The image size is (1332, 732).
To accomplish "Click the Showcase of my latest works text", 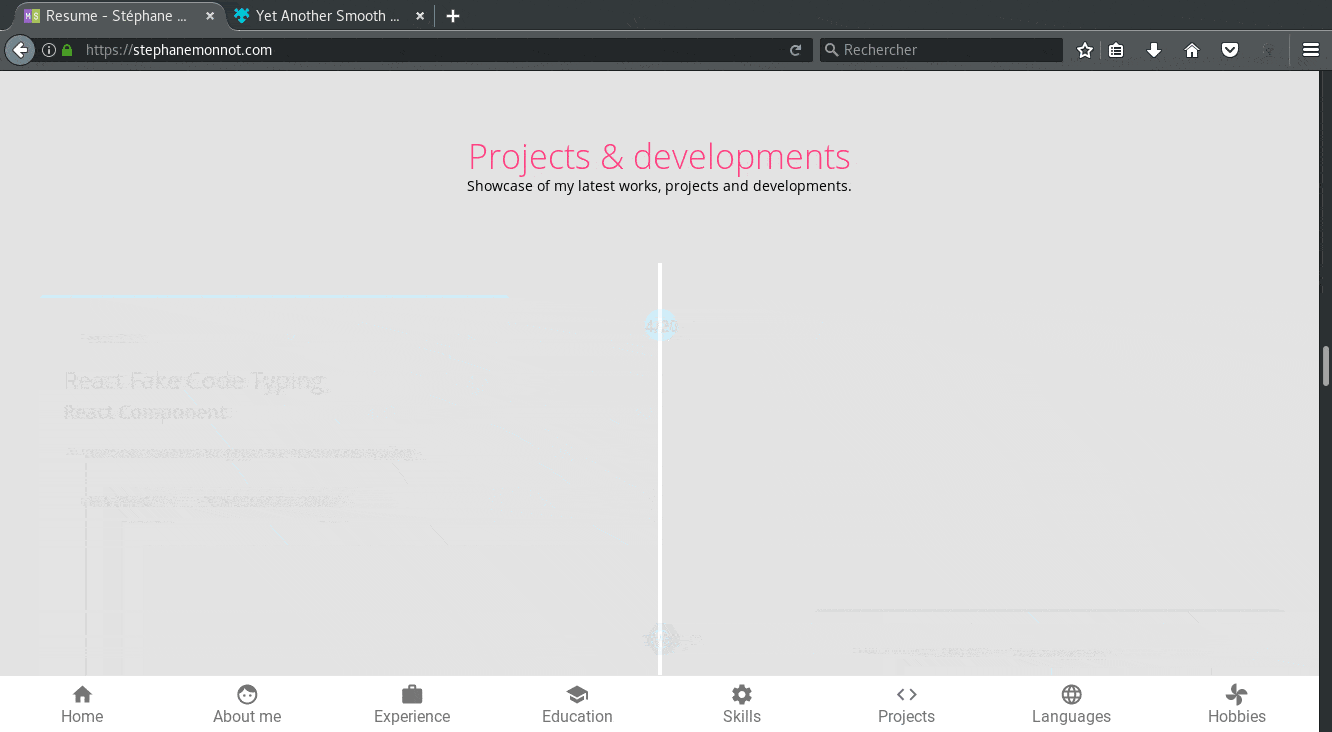I will (x=659, y=186).
